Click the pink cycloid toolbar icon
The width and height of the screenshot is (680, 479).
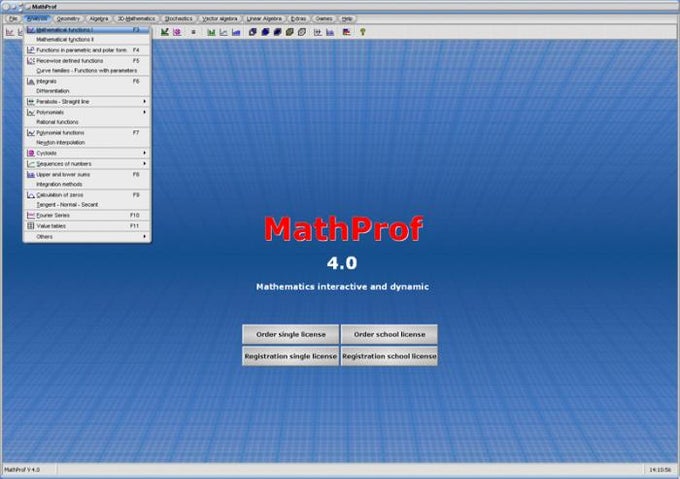point(177,32)
